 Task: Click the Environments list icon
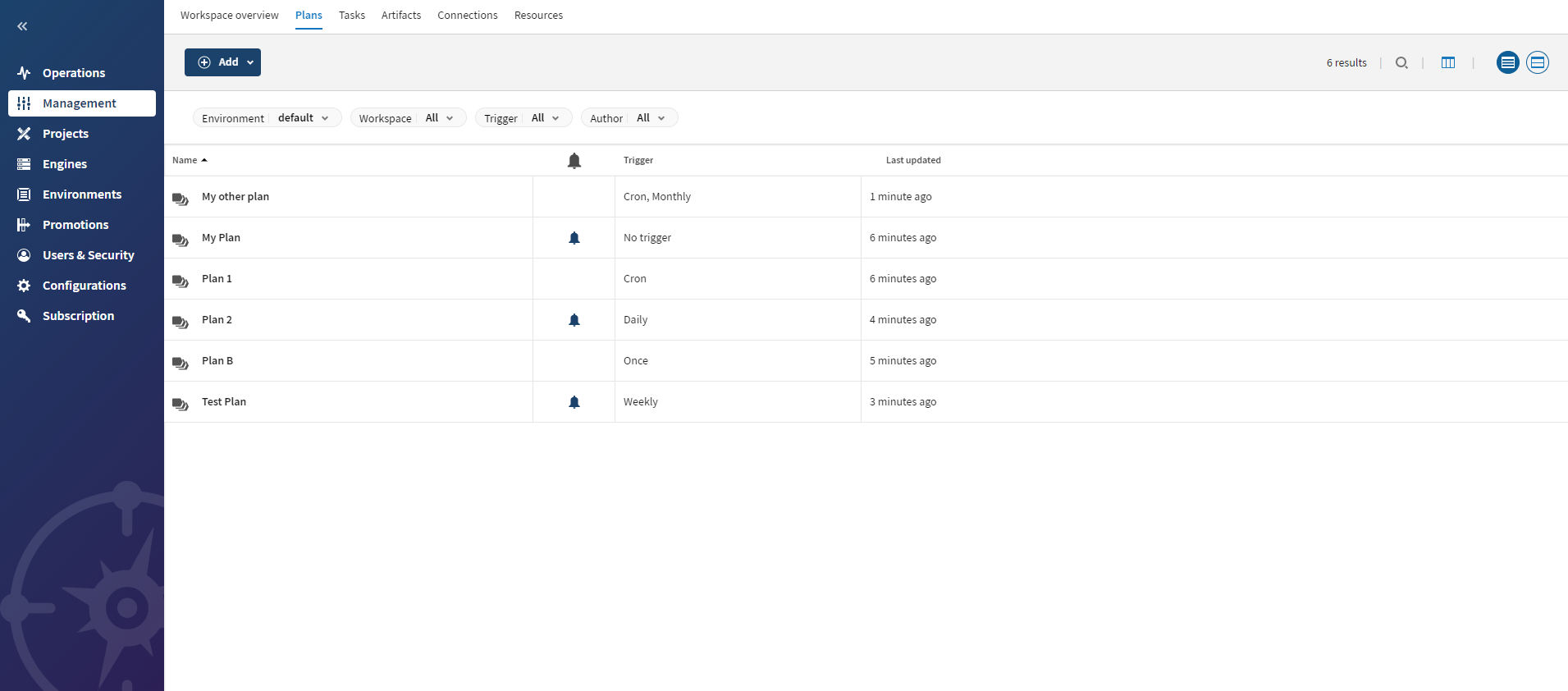click(x=24, y=194)
